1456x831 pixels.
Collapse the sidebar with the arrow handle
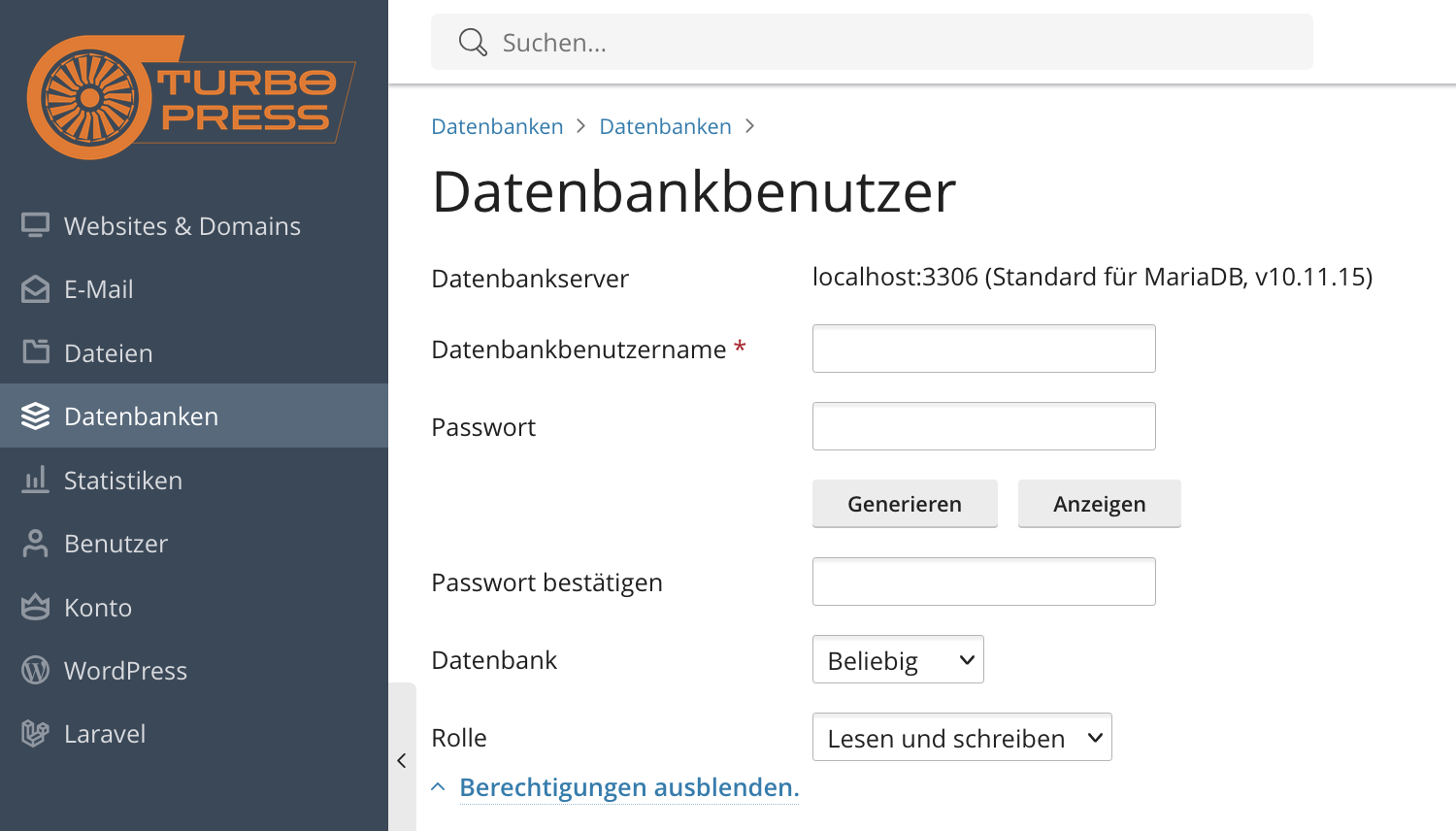click(x=402, y=761)
